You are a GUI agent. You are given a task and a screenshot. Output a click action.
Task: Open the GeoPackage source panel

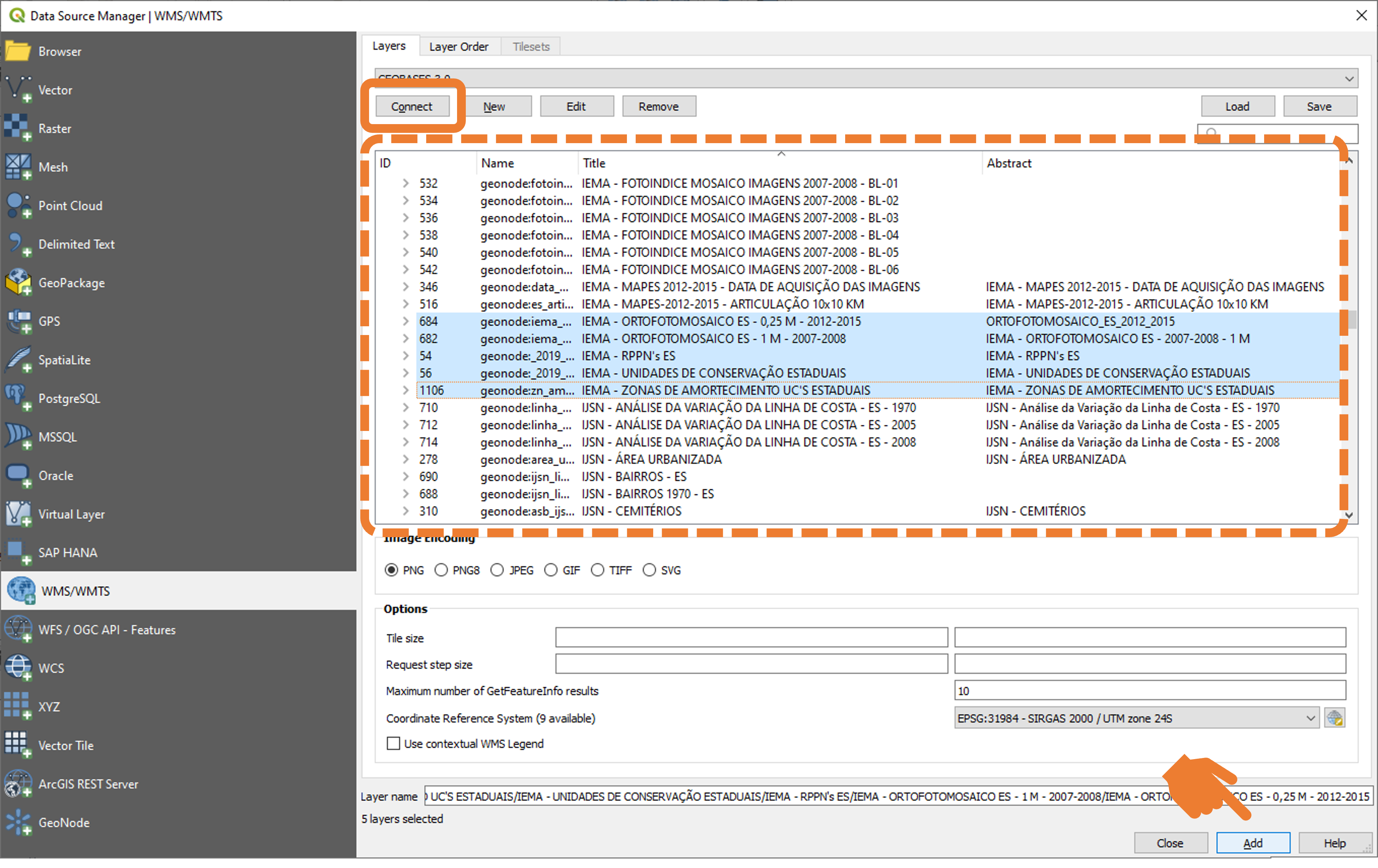(178, 282)
